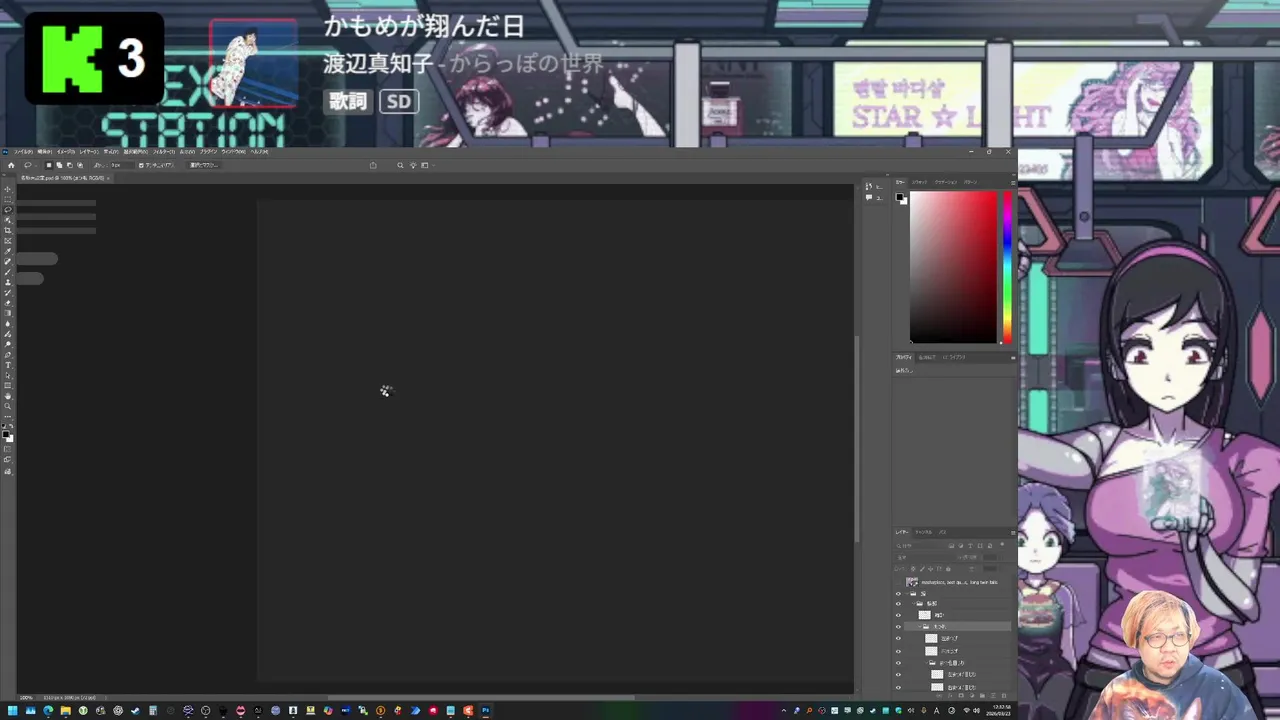This screenshot has width=1280, height=720.
Task: Select the Crop tool
Action: (x=8, y=231)
